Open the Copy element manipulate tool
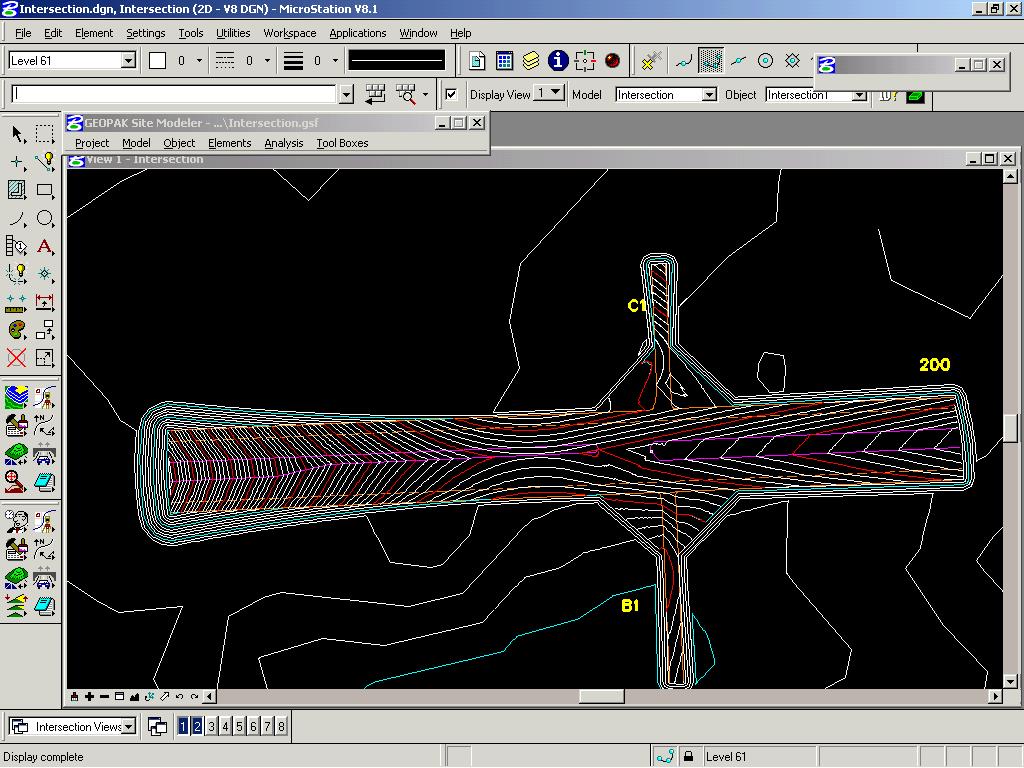1024x768 pixels. [44, 330]
